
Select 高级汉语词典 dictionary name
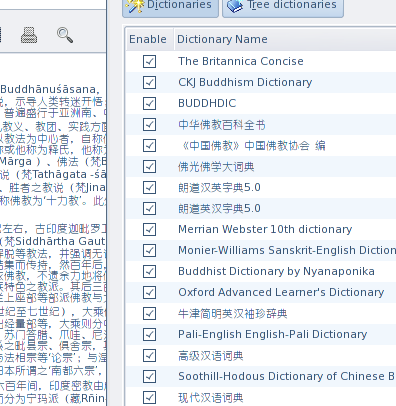[x=211, y=356]
